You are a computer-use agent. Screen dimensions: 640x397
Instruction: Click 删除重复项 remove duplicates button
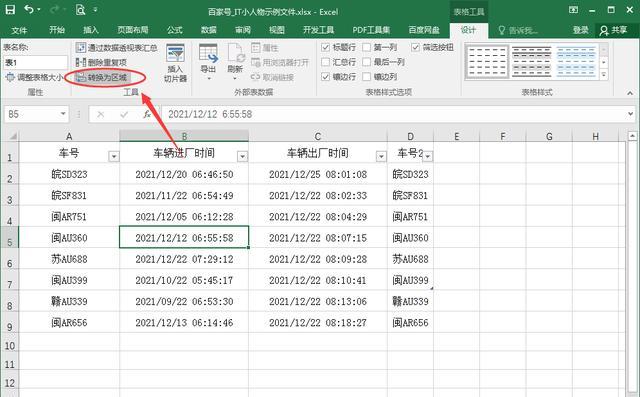[102, 62]
